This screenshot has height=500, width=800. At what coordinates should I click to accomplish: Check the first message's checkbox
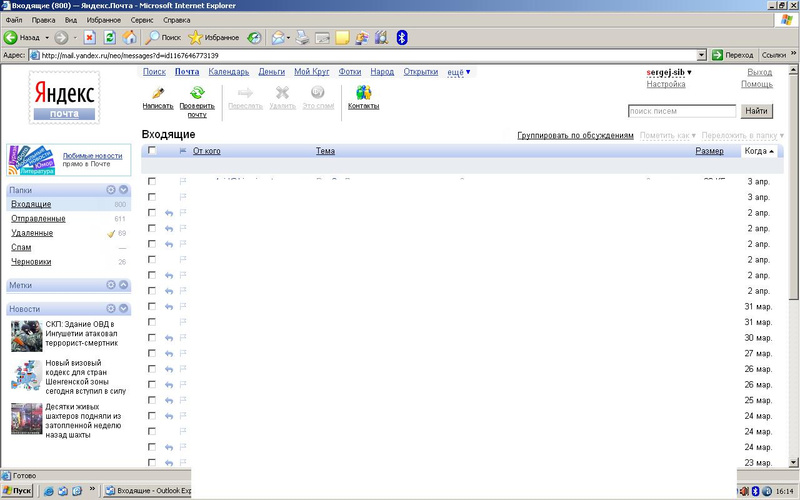click(x=152, y=182)
